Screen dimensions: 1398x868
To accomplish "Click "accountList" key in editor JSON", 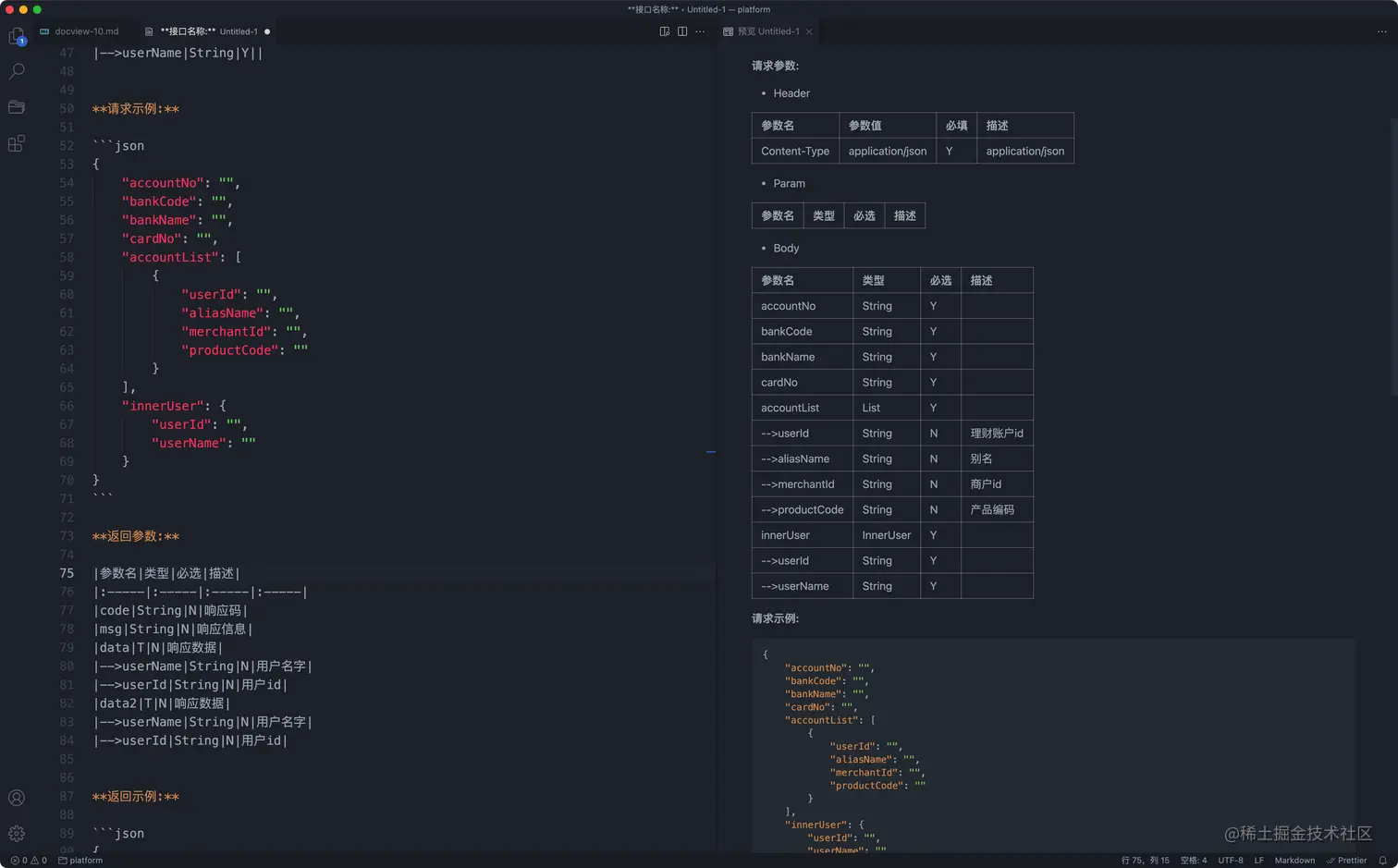I will [170, 257].
